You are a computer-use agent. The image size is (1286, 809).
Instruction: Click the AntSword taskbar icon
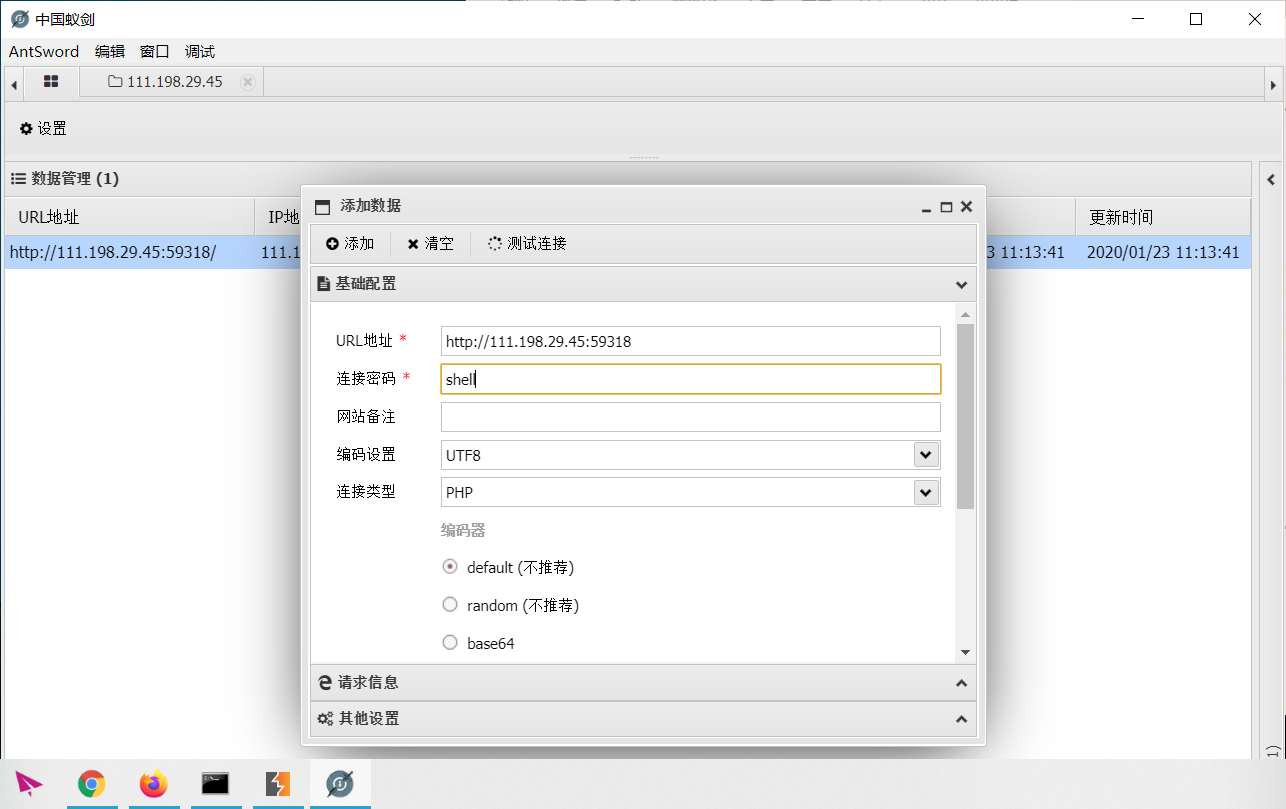pyautogui.click(x=340, y=784)
